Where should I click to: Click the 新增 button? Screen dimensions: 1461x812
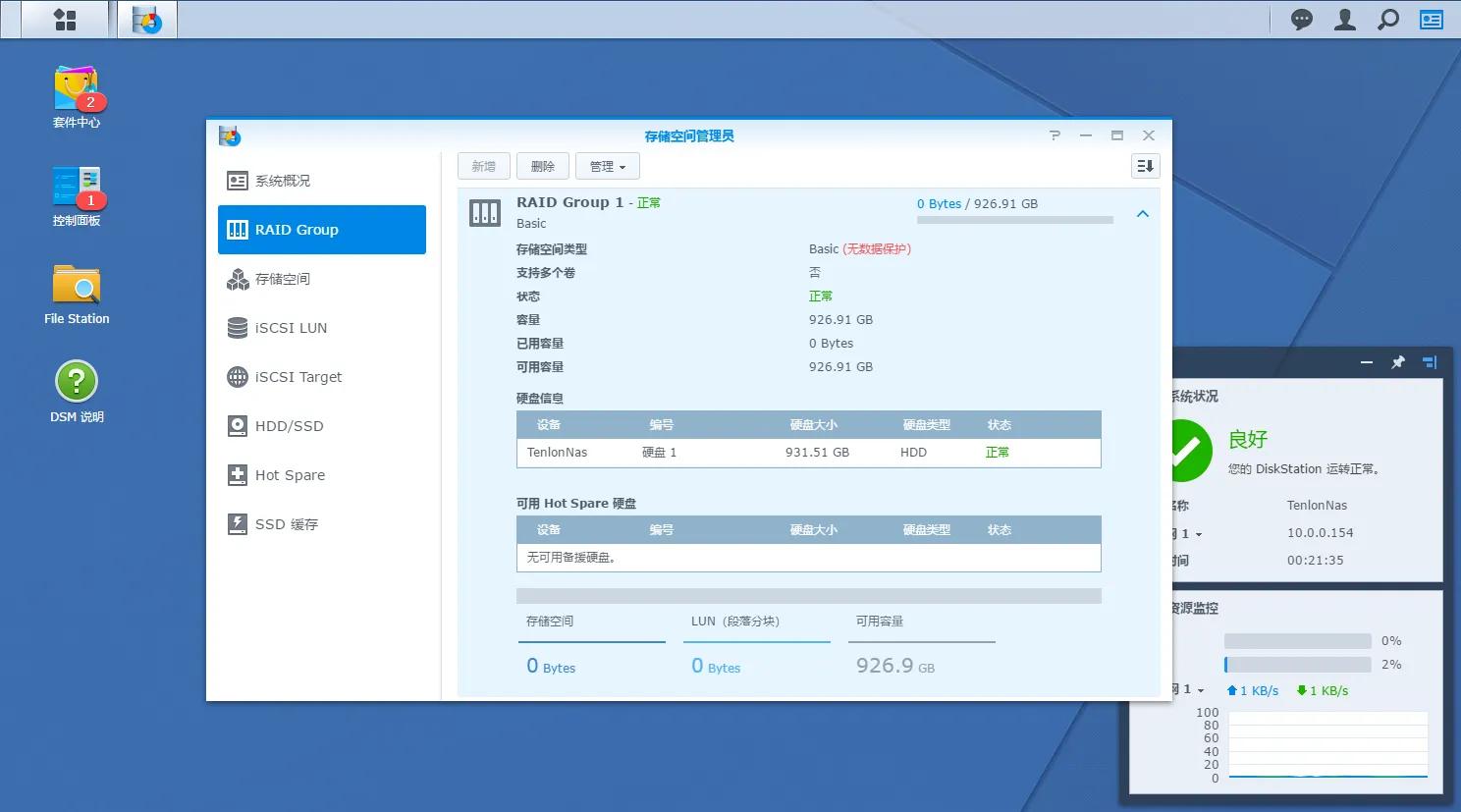tap(483, 166)
